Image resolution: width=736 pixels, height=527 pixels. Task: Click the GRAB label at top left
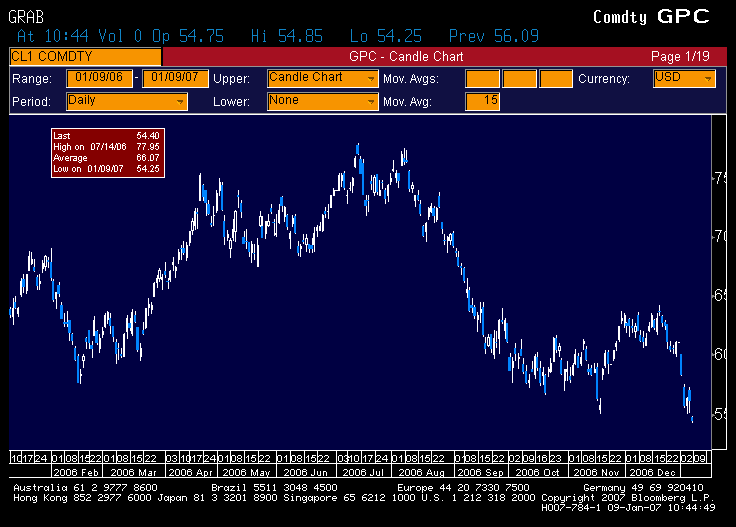tap(26, 16)
